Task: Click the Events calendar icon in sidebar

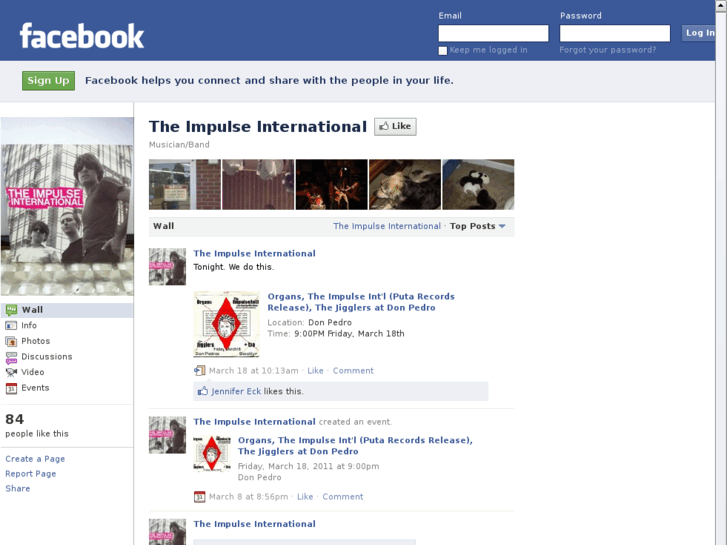Action: coord(11,388)
